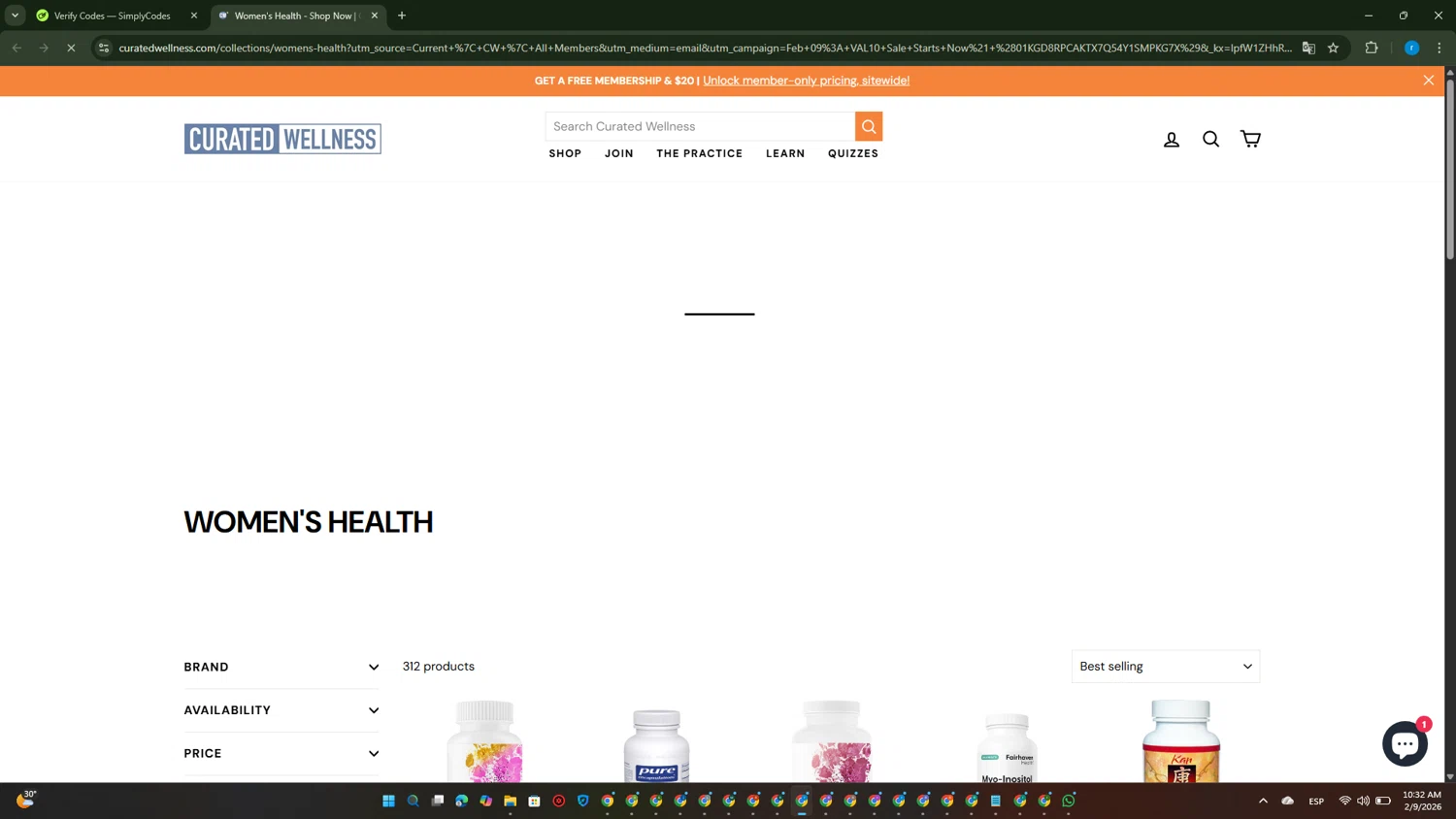The image size is (1456, 819).
Task: Open the browser Extensions puzzle icon
Action: pos(1371,48)
